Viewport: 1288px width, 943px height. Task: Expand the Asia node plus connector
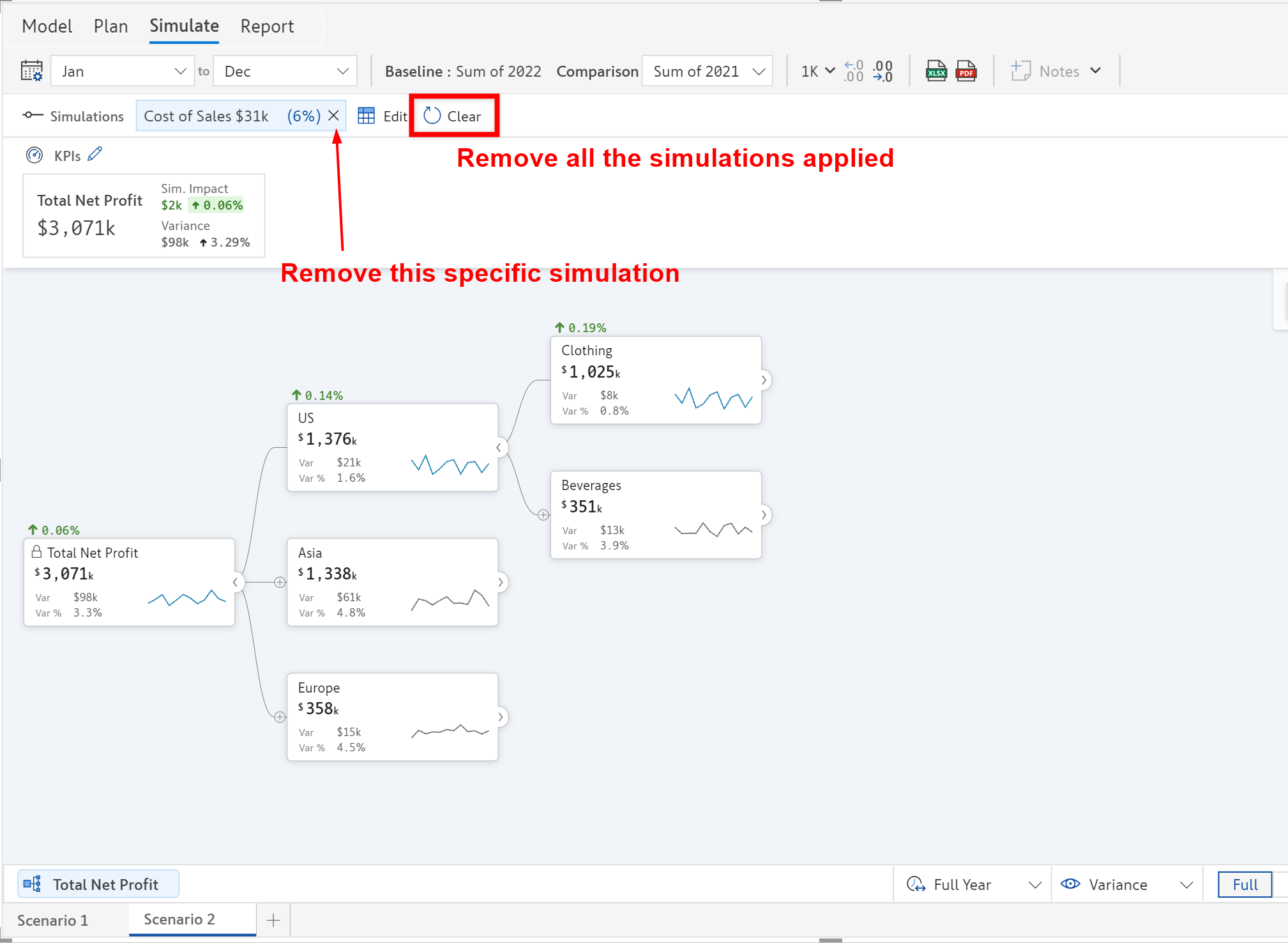[280, 582]
